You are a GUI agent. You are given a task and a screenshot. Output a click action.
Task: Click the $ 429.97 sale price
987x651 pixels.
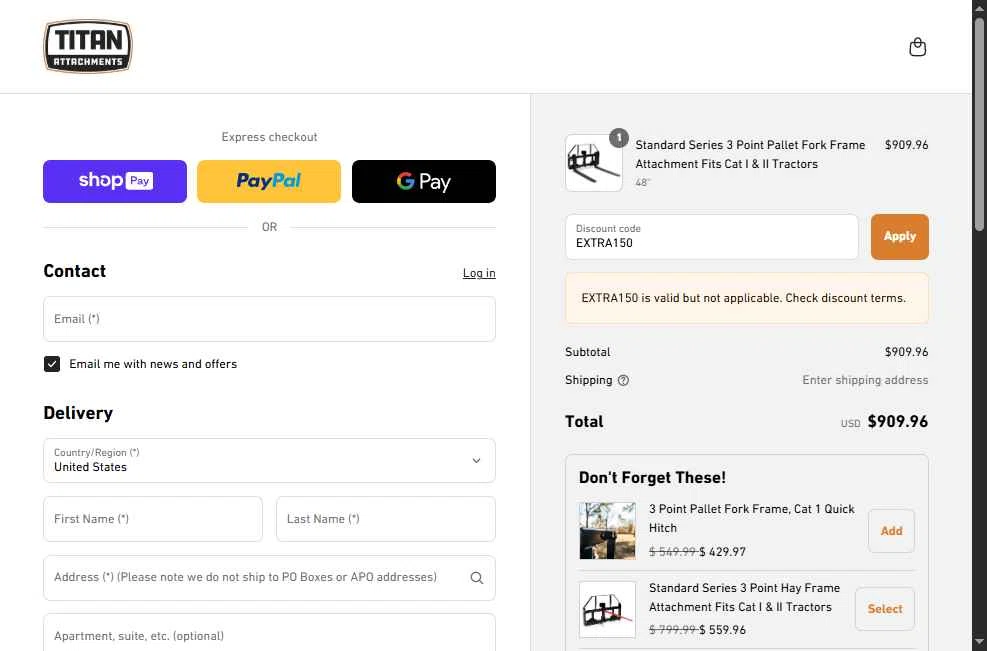(x=723, y=552)
